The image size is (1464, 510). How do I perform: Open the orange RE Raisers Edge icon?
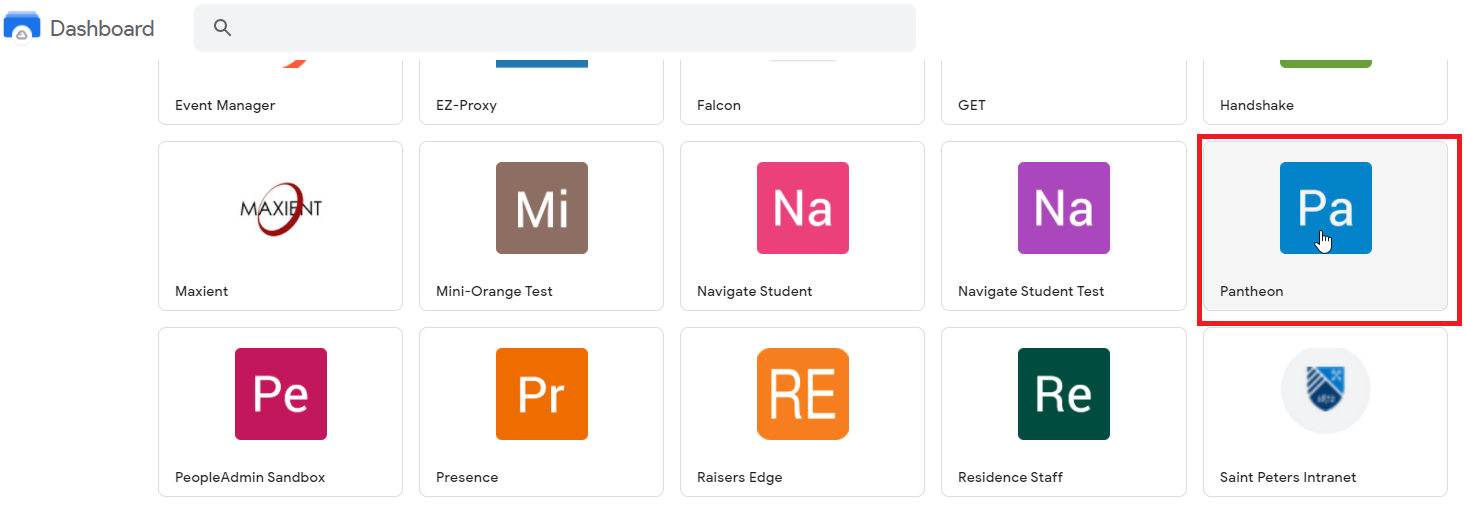[803, 394]
